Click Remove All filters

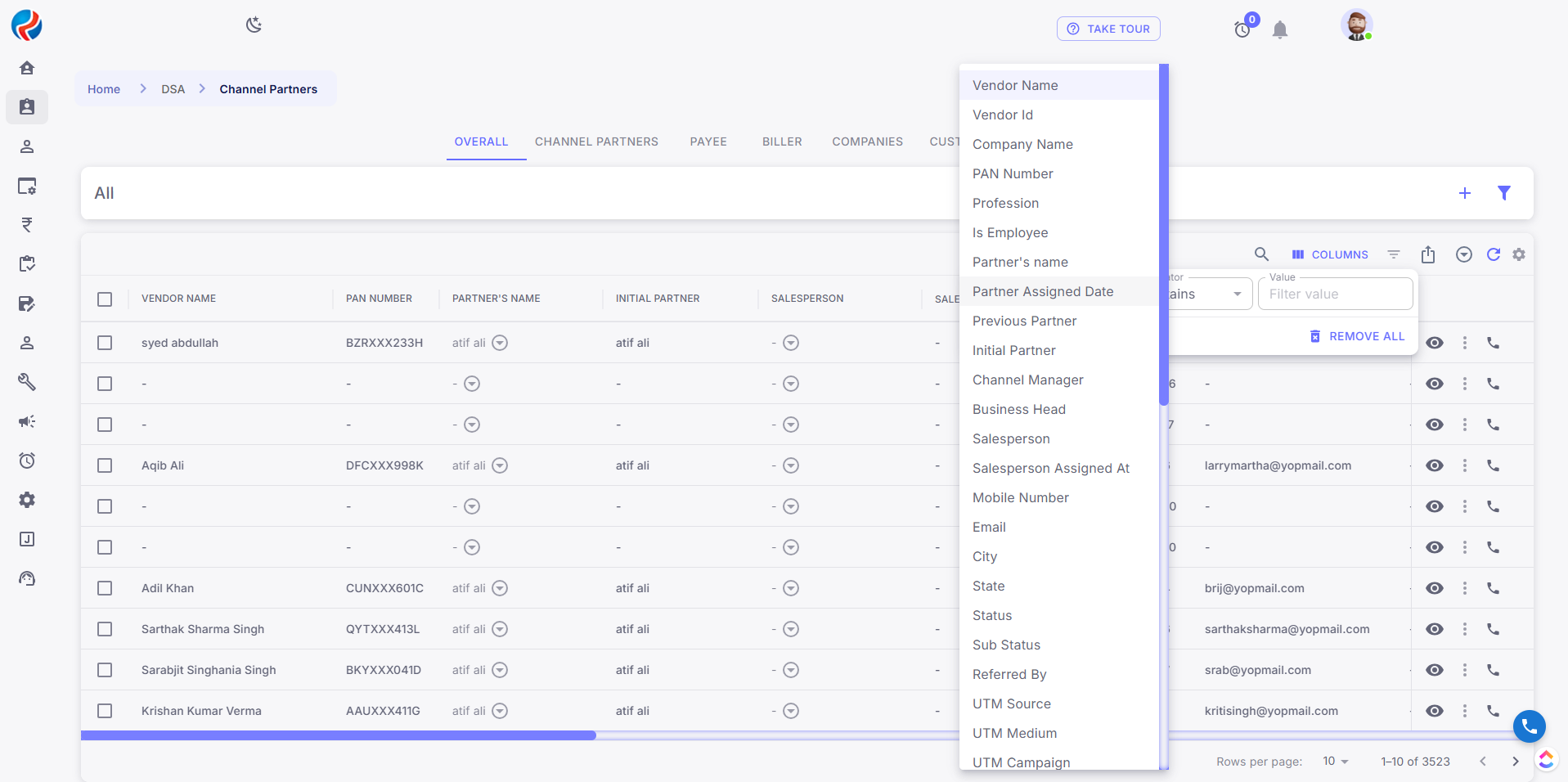[x=1357, y=336]
